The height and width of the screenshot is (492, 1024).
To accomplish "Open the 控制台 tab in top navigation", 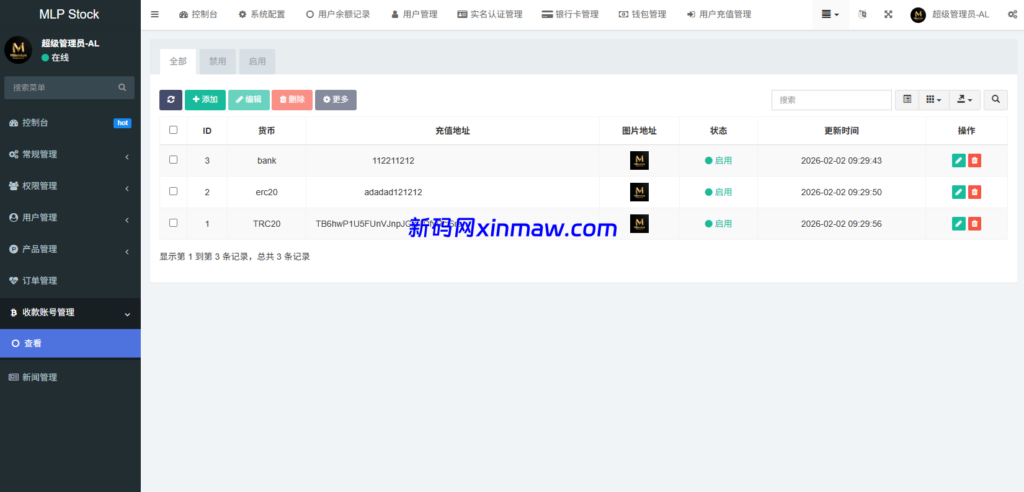I will [x=197, y=14].
